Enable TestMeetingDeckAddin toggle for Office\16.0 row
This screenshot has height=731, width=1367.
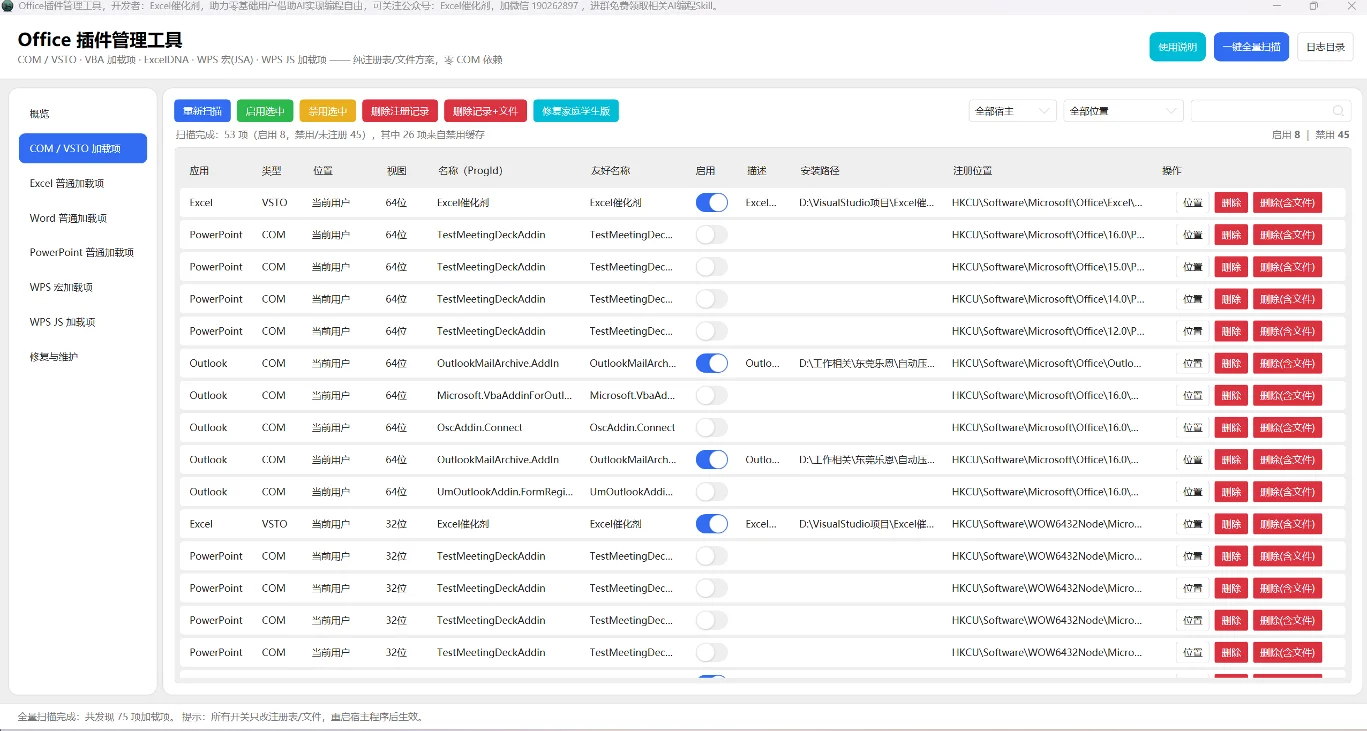711,235
